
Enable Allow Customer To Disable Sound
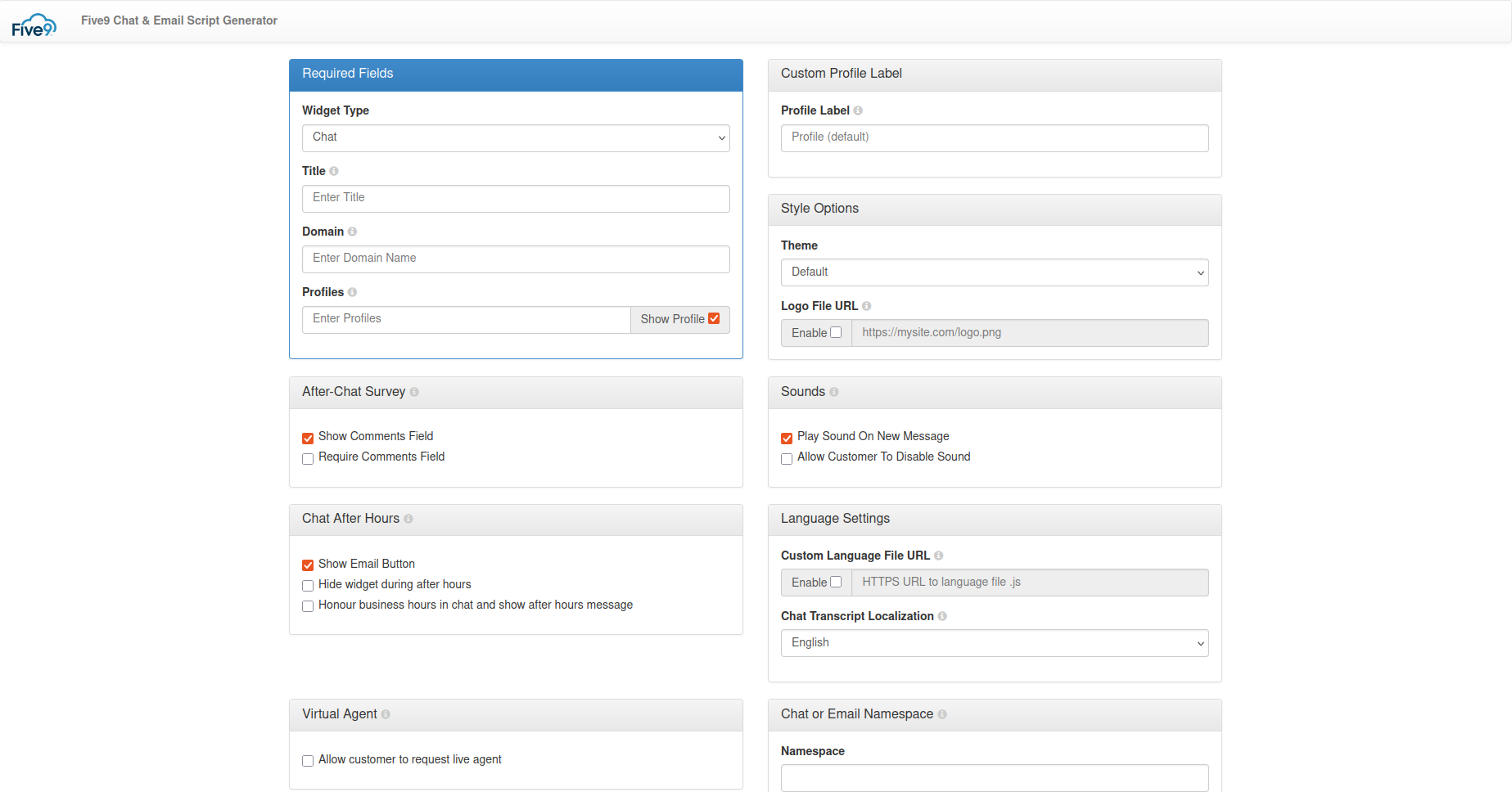787,458
